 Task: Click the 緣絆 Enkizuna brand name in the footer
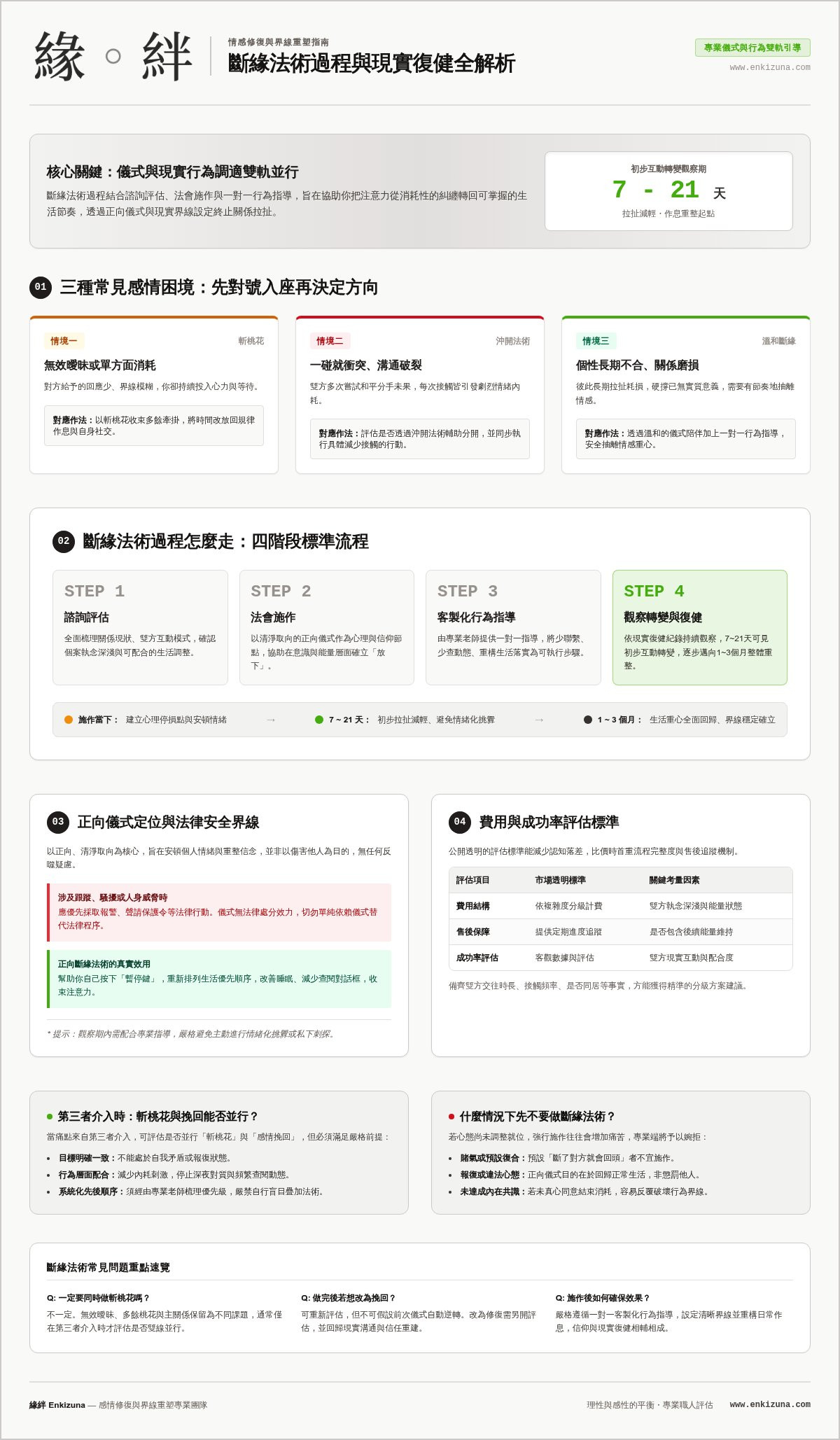click(57, 1405)
